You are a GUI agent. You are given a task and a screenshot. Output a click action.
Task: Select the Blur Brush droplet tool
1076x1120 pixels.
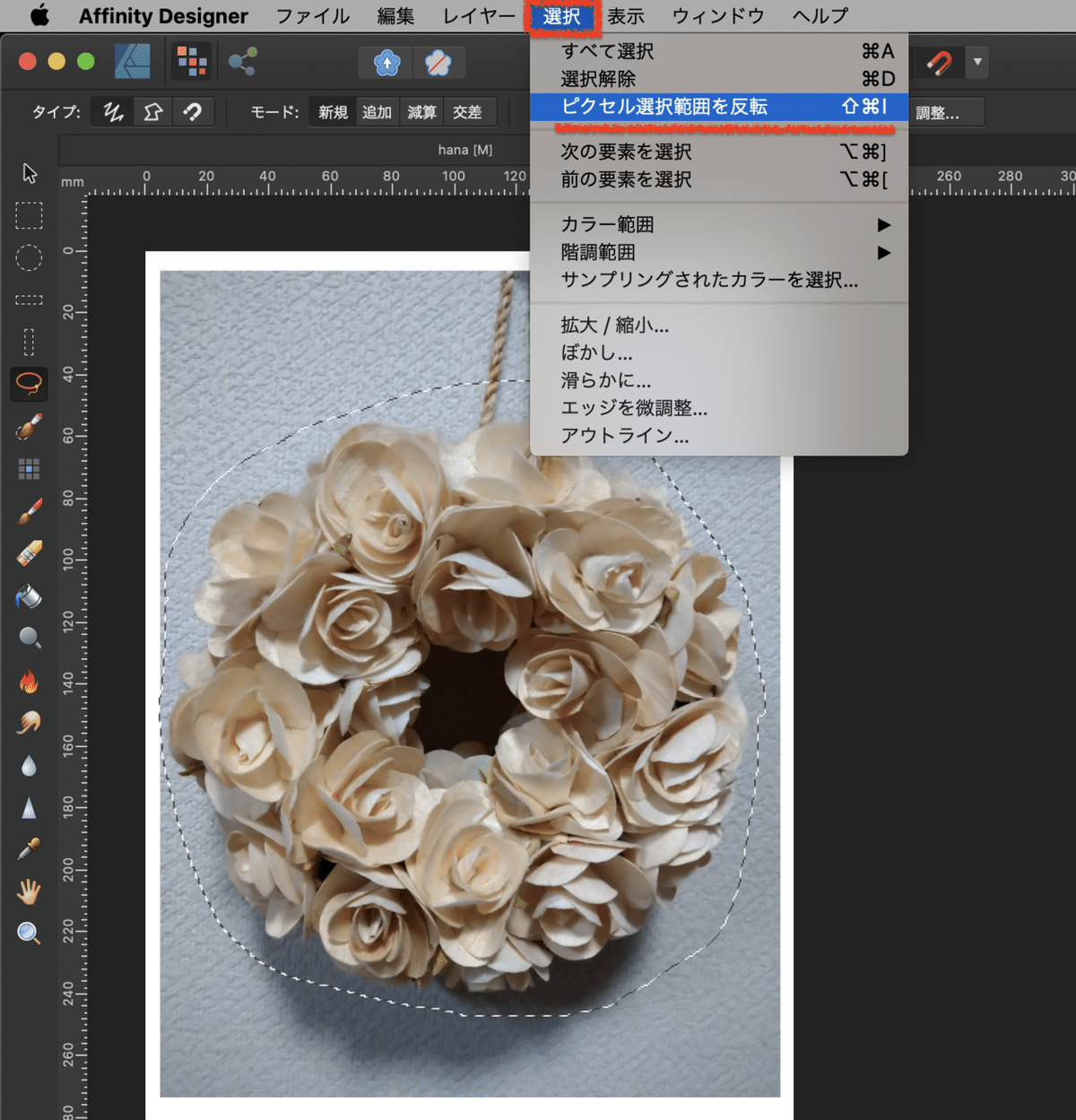coord(29,766)
